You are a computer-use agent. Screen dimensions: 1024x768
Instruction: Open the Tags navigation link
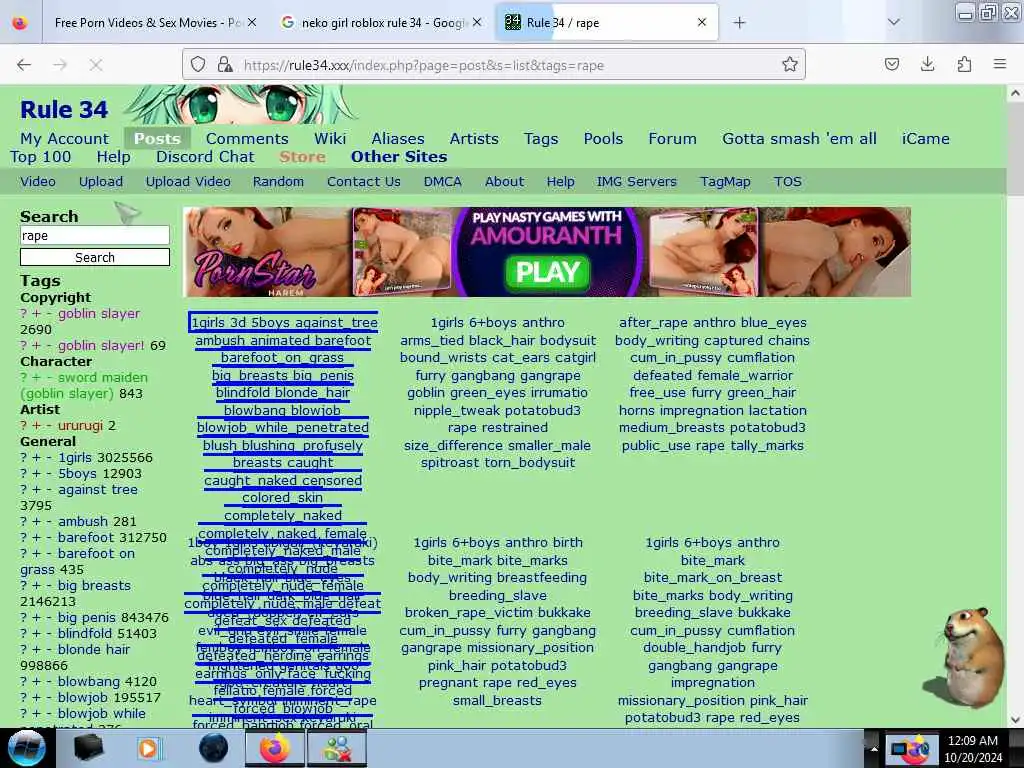coord(541,138)
